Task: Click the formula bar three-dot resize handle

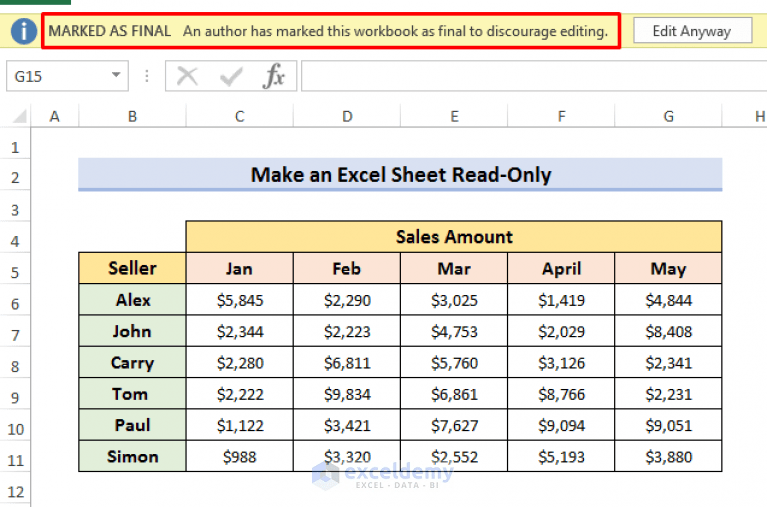Action: coord(147,76)
